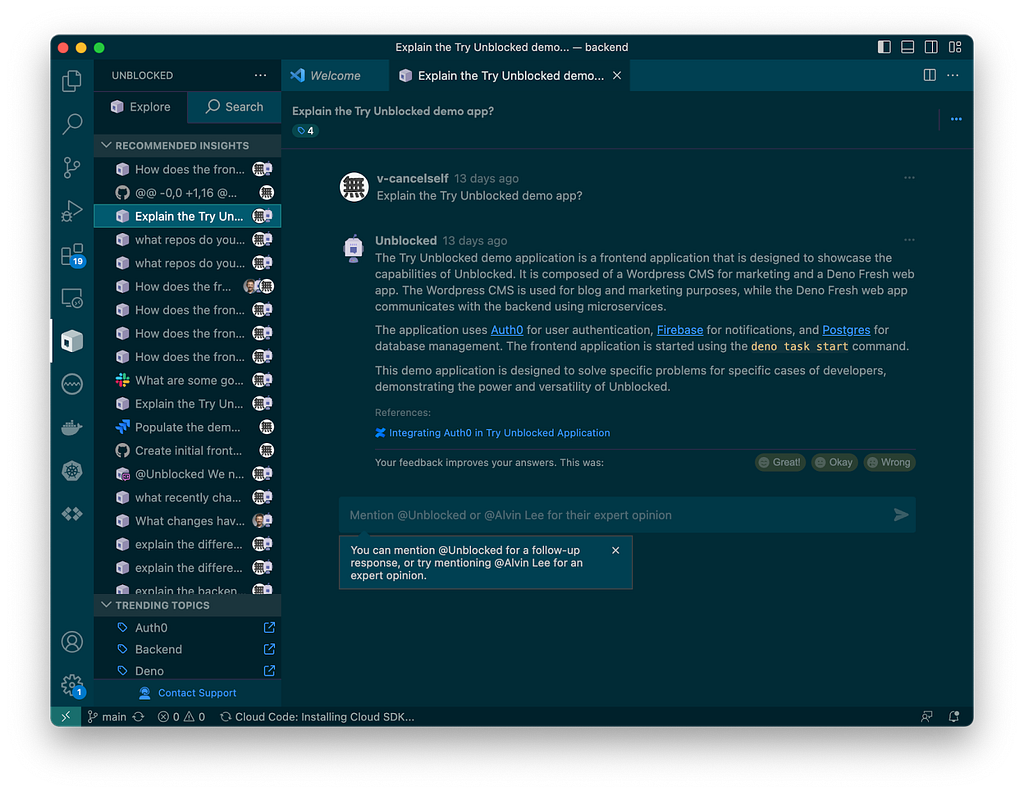Rate the answer as Great!

pos(780,462)
